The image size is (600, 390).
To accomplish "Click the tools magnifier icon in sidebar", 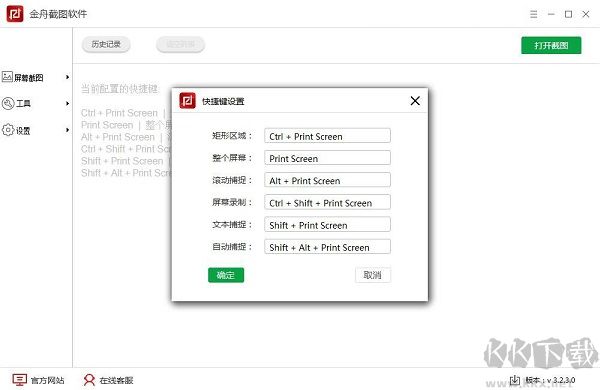I will (8, 103).
